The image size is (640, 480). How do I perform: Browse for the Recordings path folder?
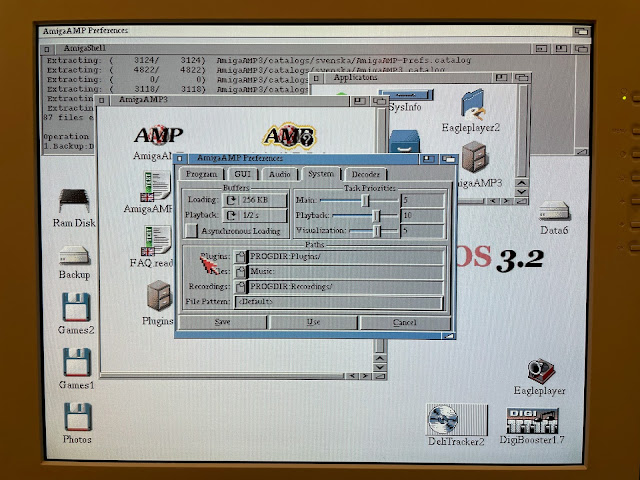pyautogui.click(x=241, y=287)
